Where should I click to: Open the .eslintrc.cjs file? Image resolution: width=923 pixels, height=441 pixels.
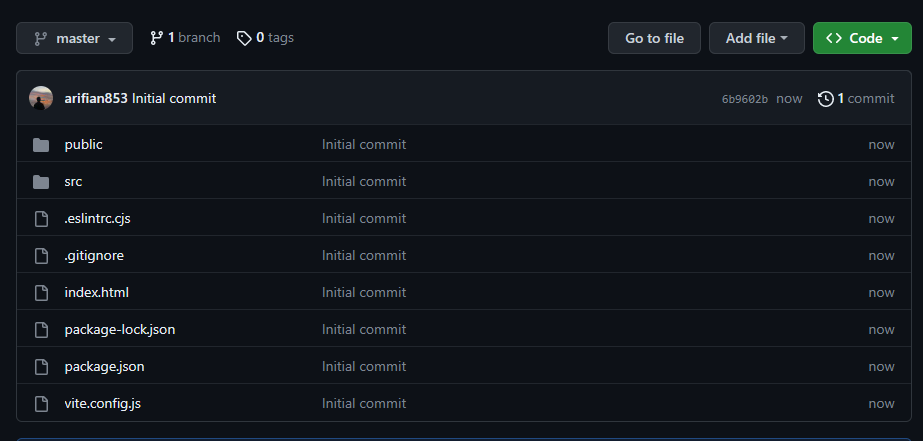tap(97, 218)
